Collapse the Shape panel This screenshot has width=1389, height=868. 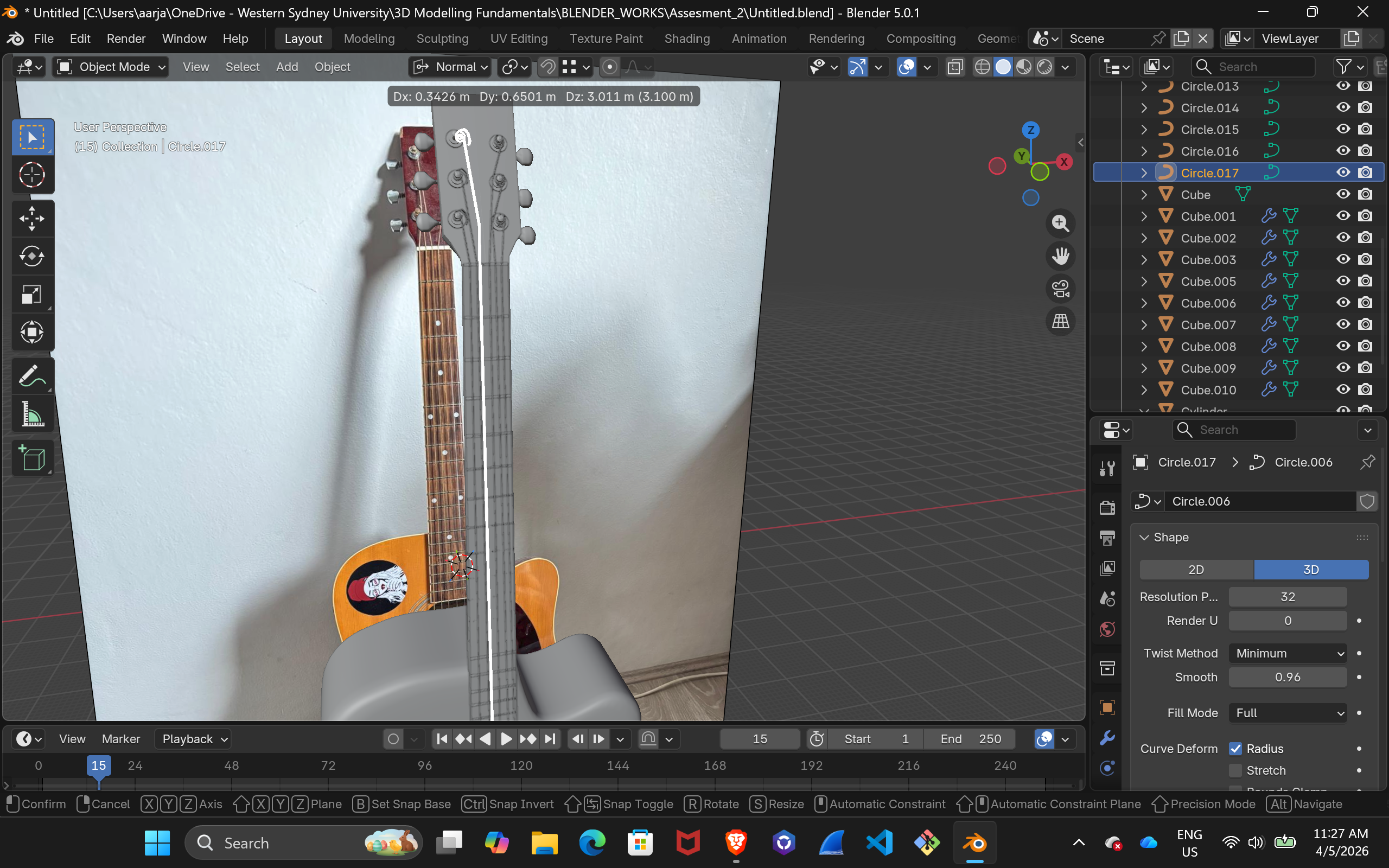tap(1144, 537)
